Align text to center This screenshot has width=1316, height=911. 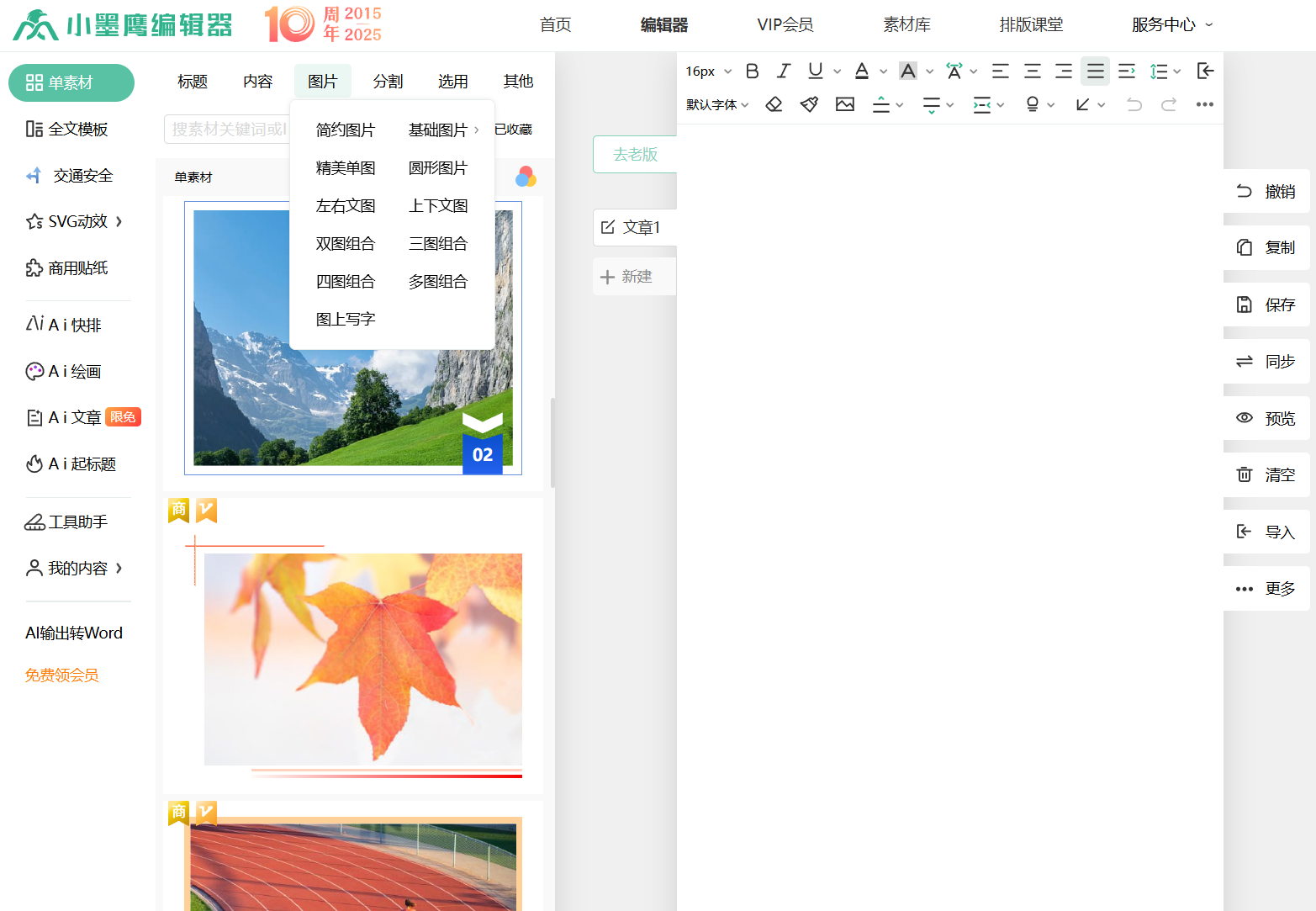coord(1032,72)
